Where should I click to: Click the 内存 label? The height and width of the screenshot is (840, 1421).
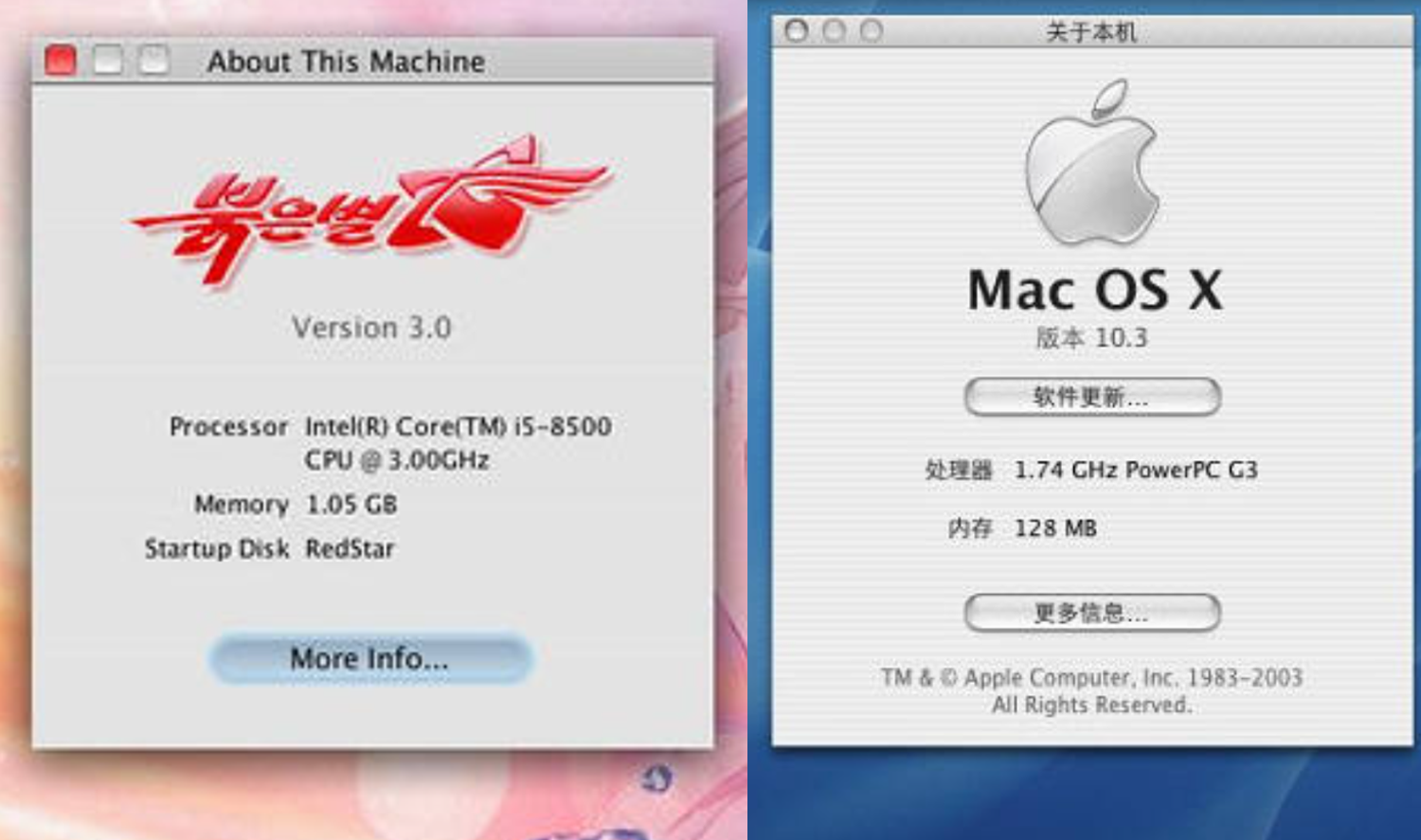point(969,527)
